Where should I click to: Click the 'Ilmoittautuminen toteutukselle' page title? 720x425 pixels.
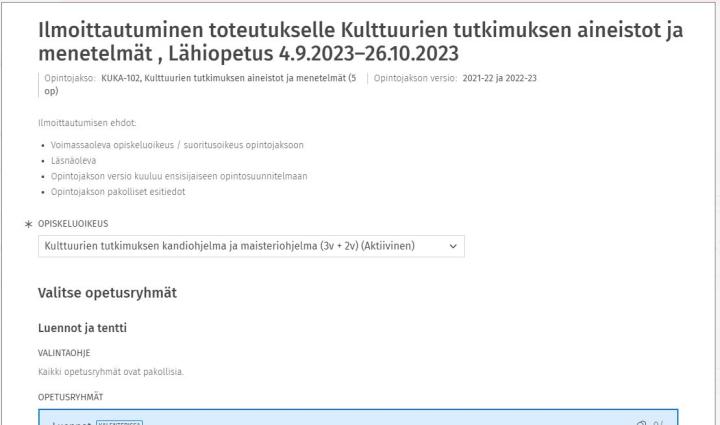pos(360,42)
